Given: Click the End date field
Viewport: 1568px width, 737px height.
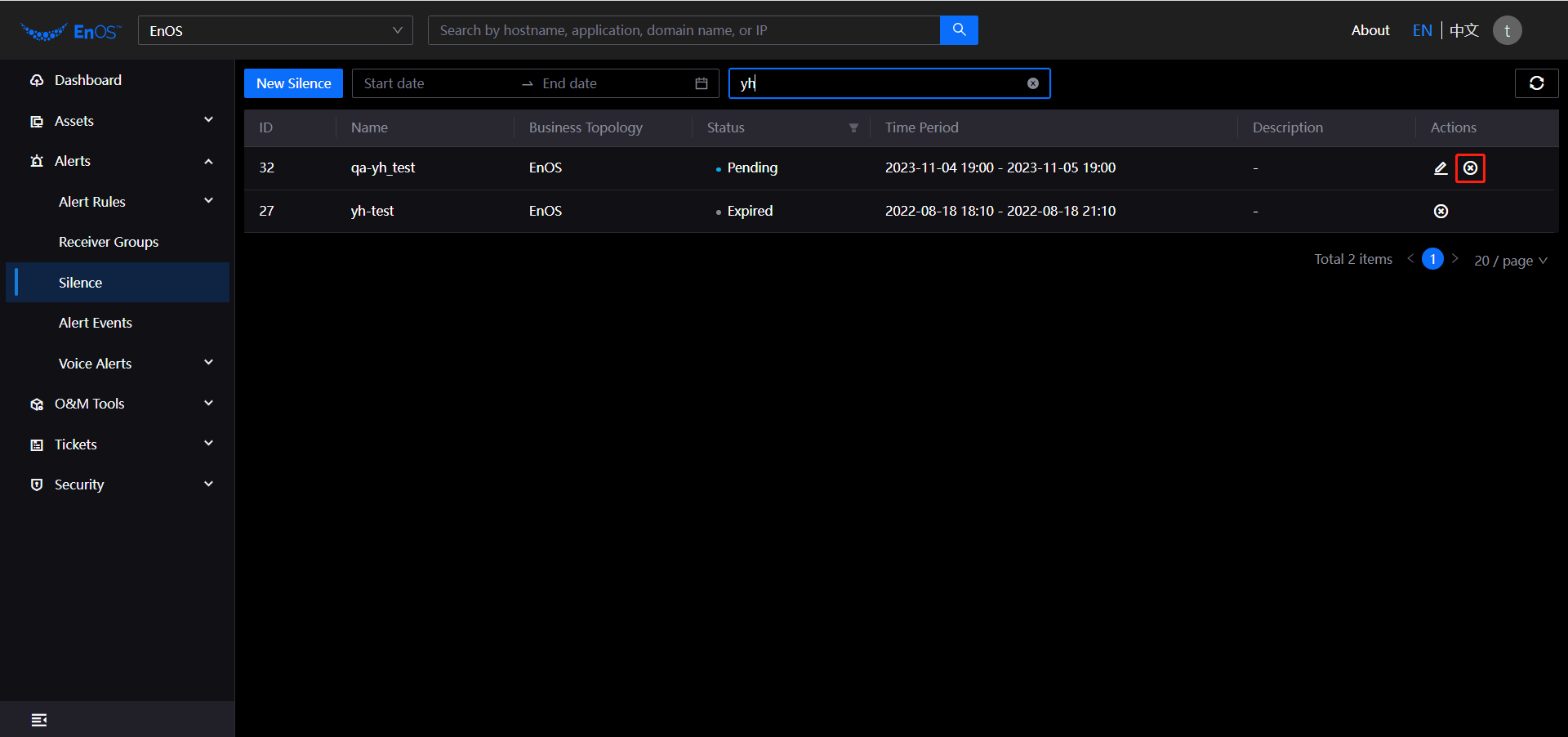Looking at the screenshot, I should coord(612,83).
